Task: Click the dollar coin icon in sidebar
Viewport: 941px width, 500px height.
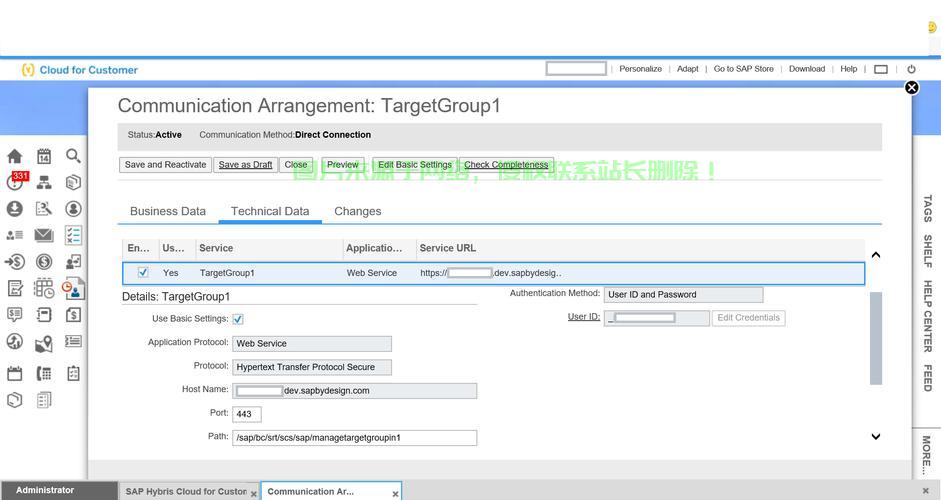Action: tap(44, 262)
